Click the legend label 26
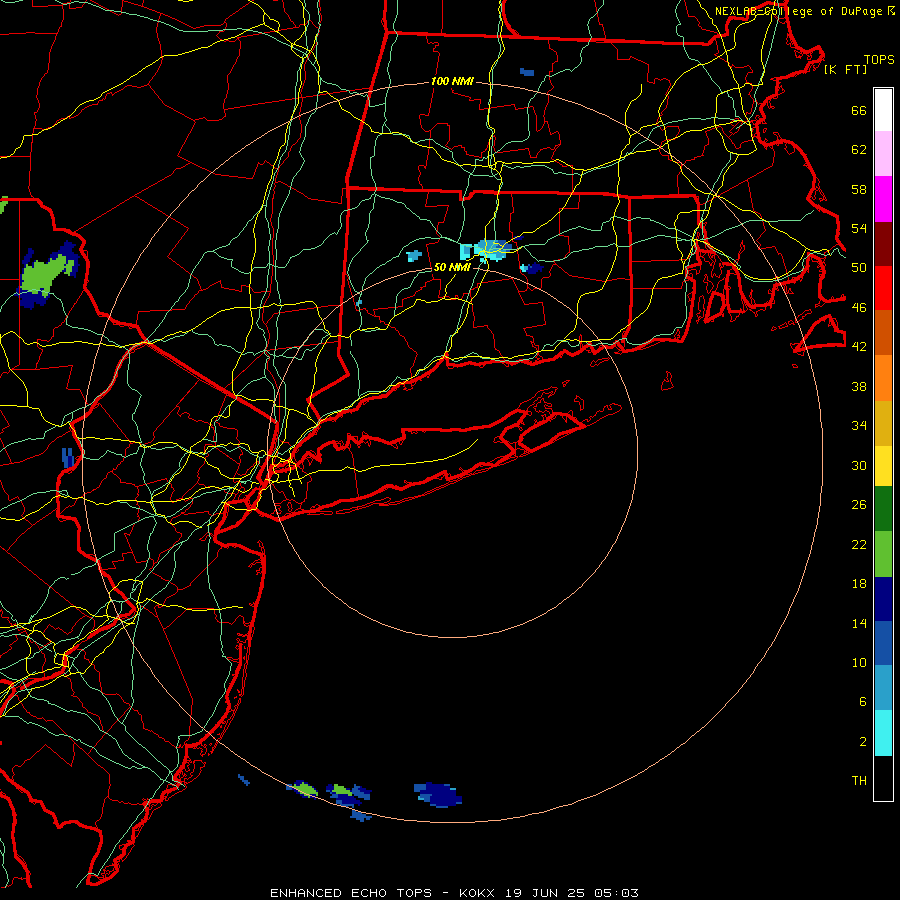This screenshot has height=900, width=900. pos(859,505)
